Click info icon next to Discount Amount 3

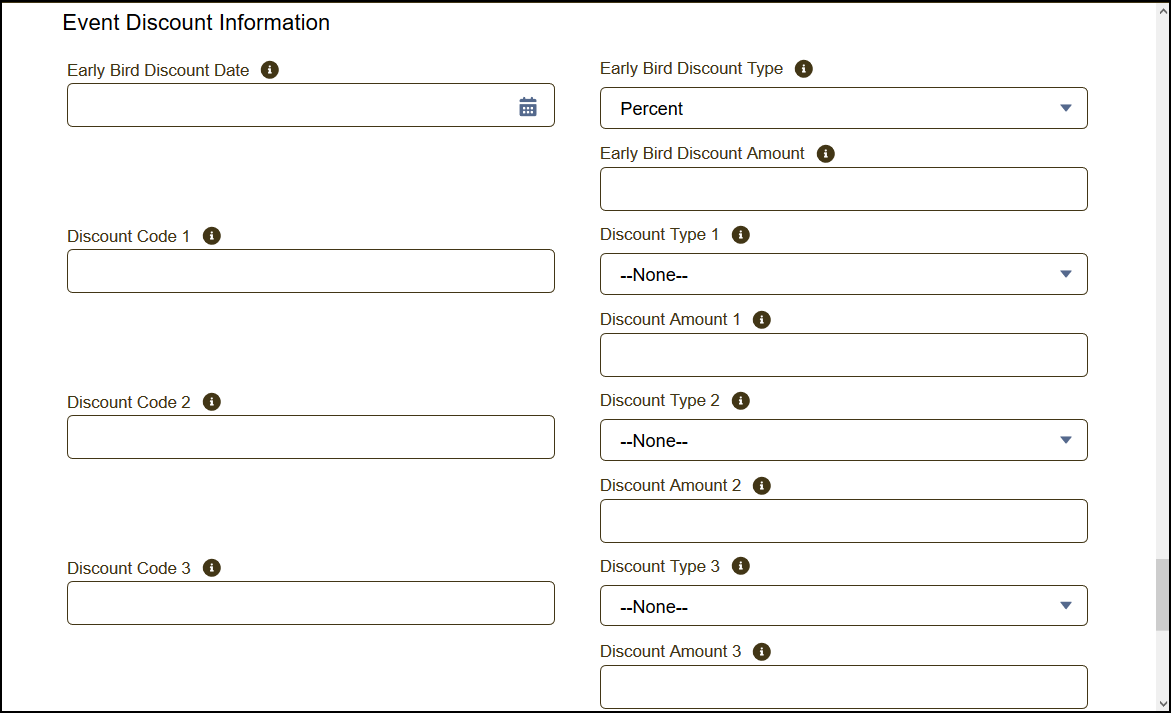761,652
